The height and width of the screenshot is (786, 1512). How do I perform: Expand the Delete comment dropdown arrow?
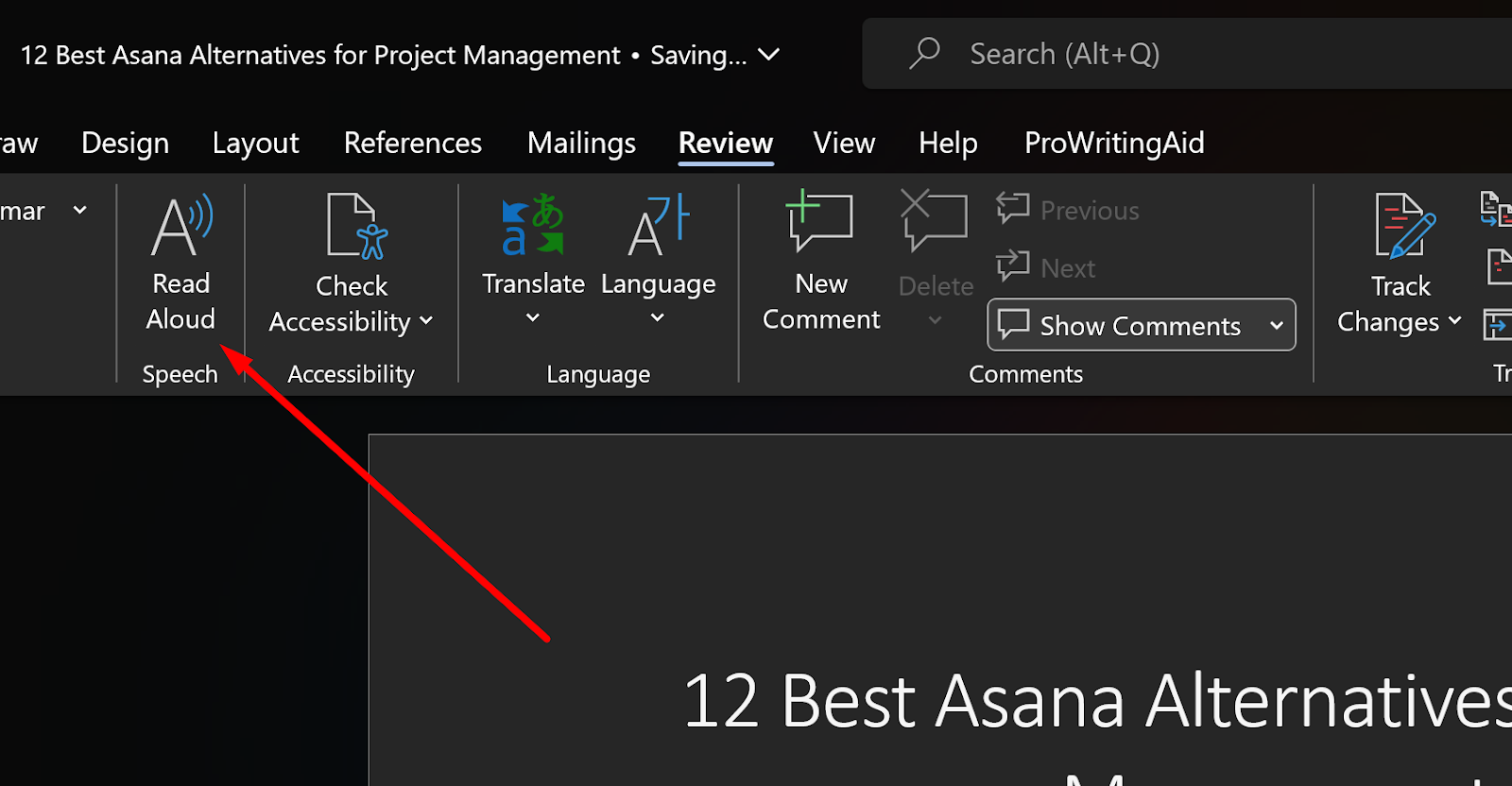pyautogui.click(x=936, y=320)
